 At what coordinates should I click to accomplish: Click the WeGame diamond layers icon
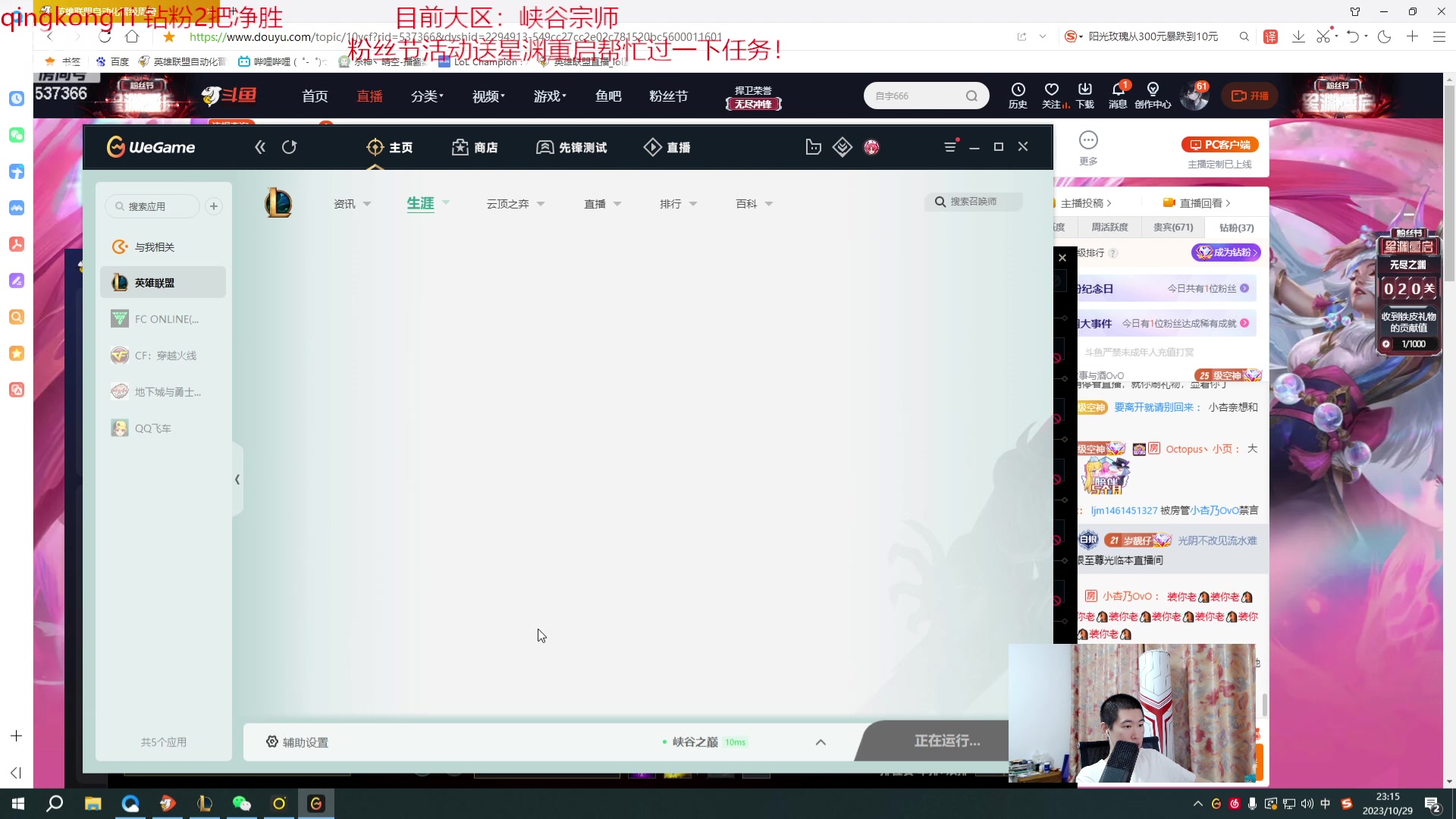point(843,147)
